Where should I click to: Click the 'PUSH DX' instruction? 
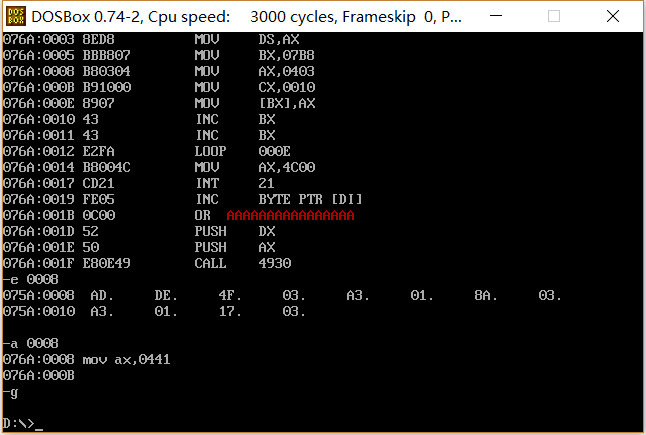point(235,232)
